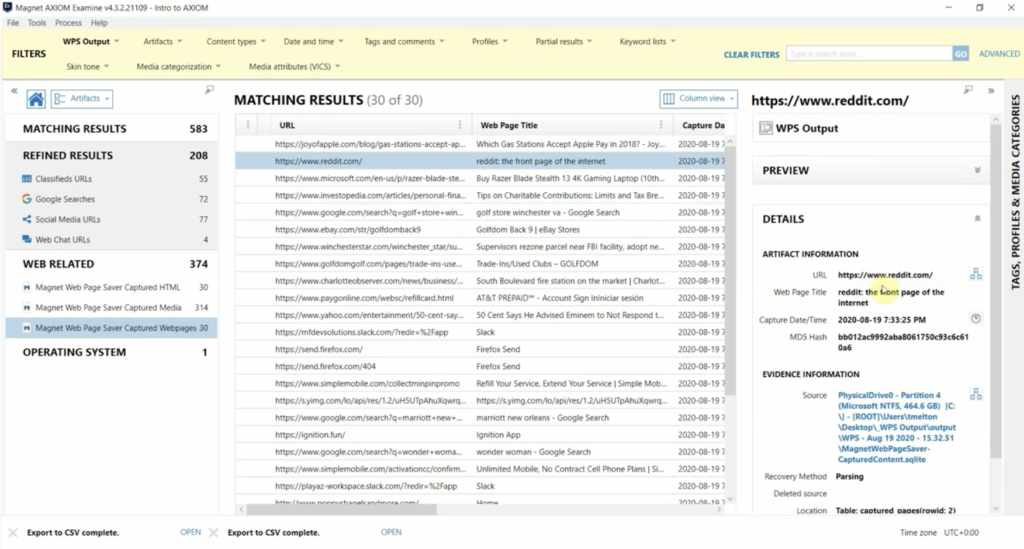Click CLEAR FILTERS link
This screenshot has width=1024, height=549.
751,55
